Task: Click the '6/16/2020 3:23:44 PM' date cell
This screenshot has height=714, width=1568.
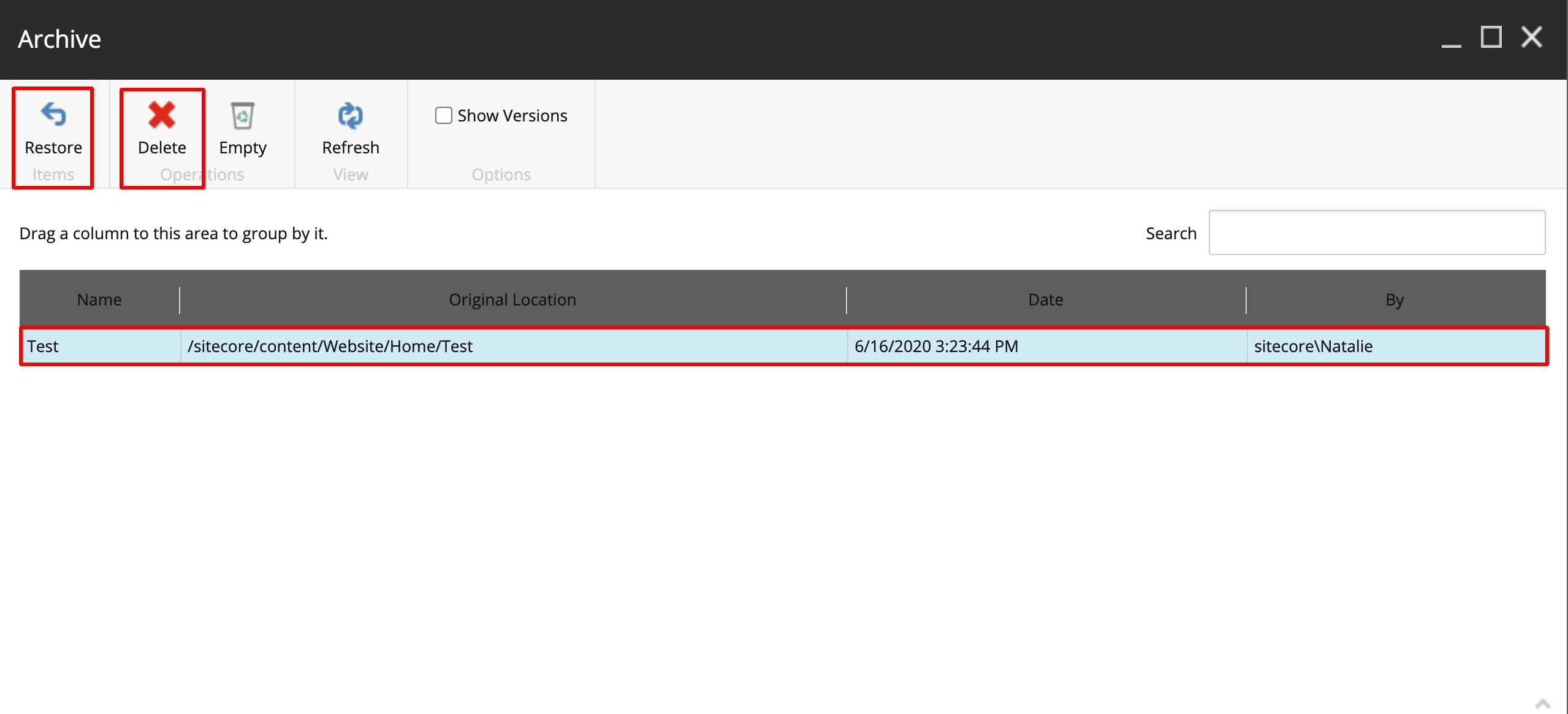Action: coord(1047,346)
